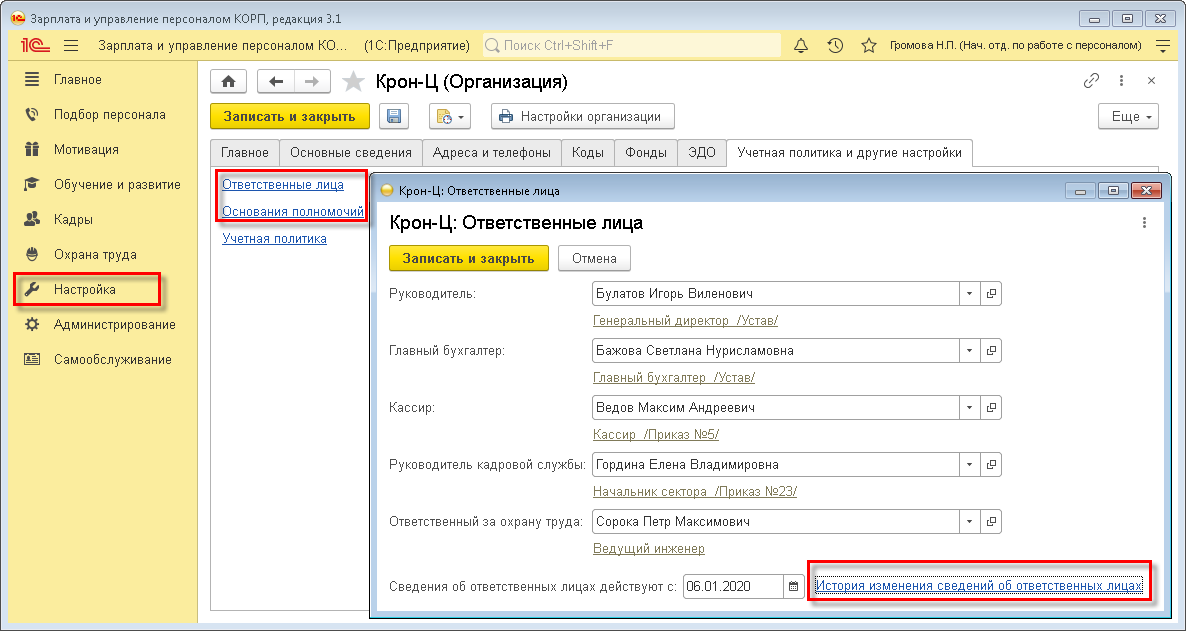Open record of Гордина Елена Владимировна
The height and width of the screenshot is (631, 1186).
991,465
